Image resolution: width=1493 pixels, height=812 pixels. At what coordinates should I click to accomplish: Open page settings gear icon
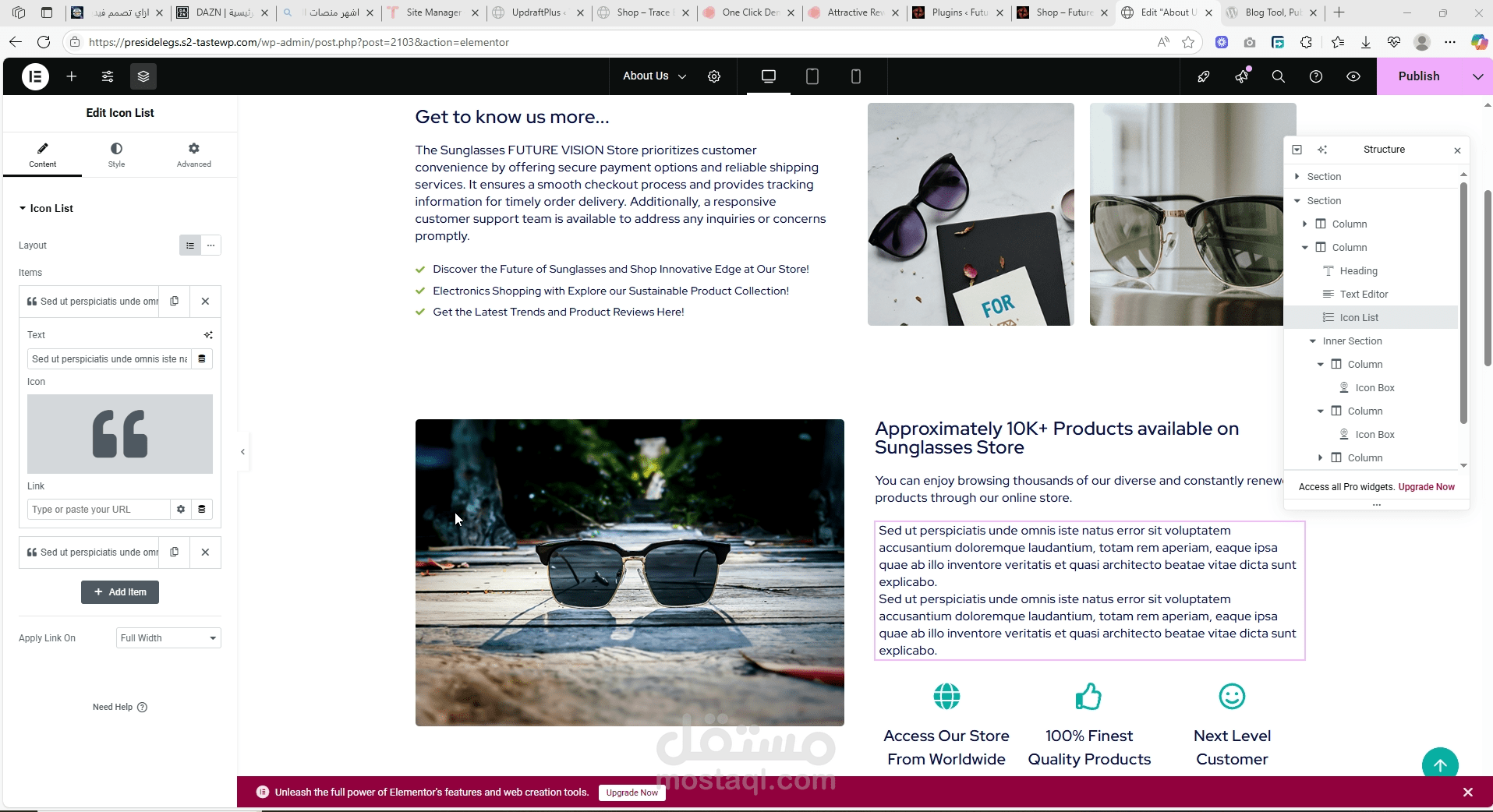[x=714, y=76]
